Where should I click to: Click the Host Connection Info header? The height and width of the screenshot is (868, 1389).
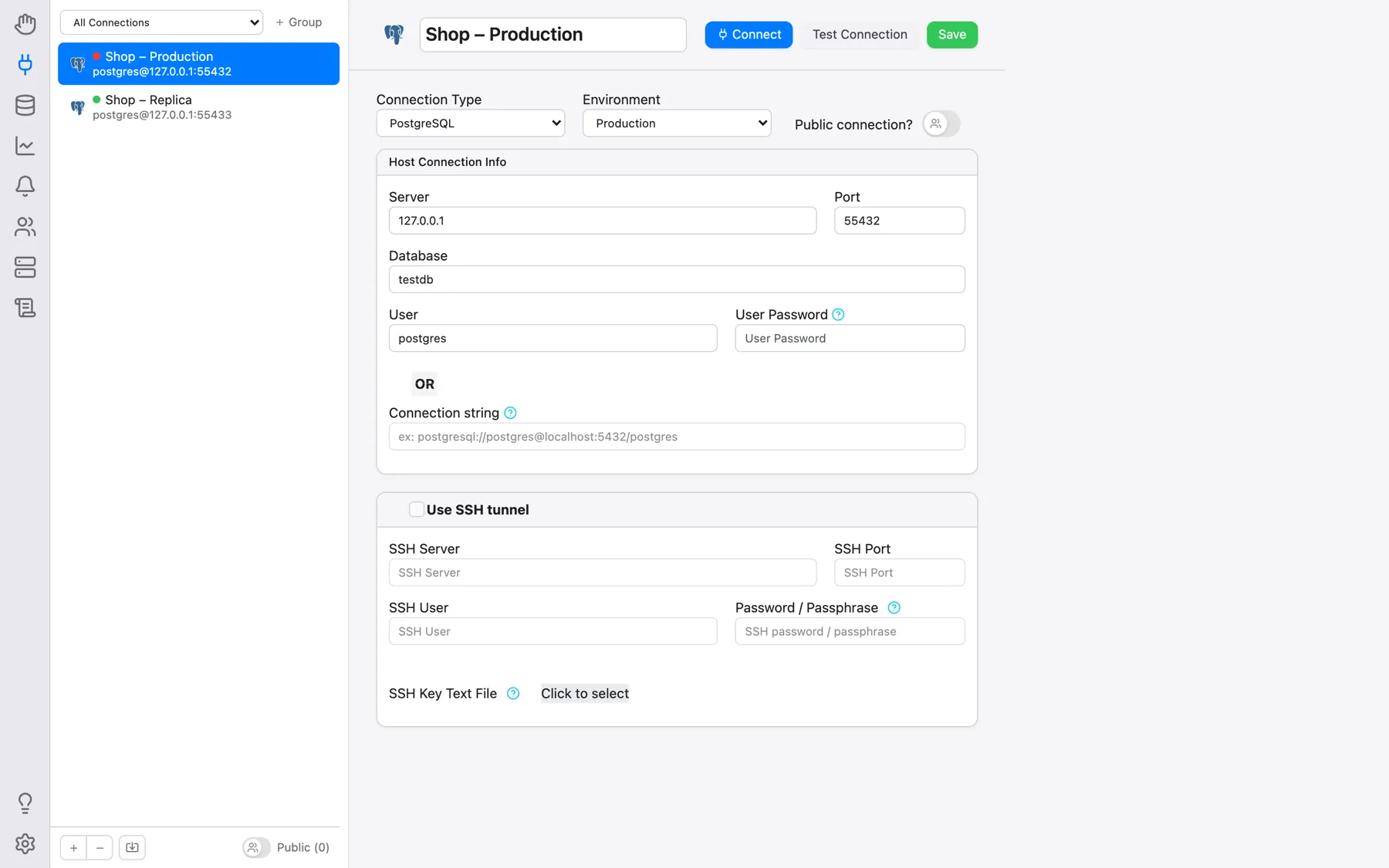click(677, 162)
